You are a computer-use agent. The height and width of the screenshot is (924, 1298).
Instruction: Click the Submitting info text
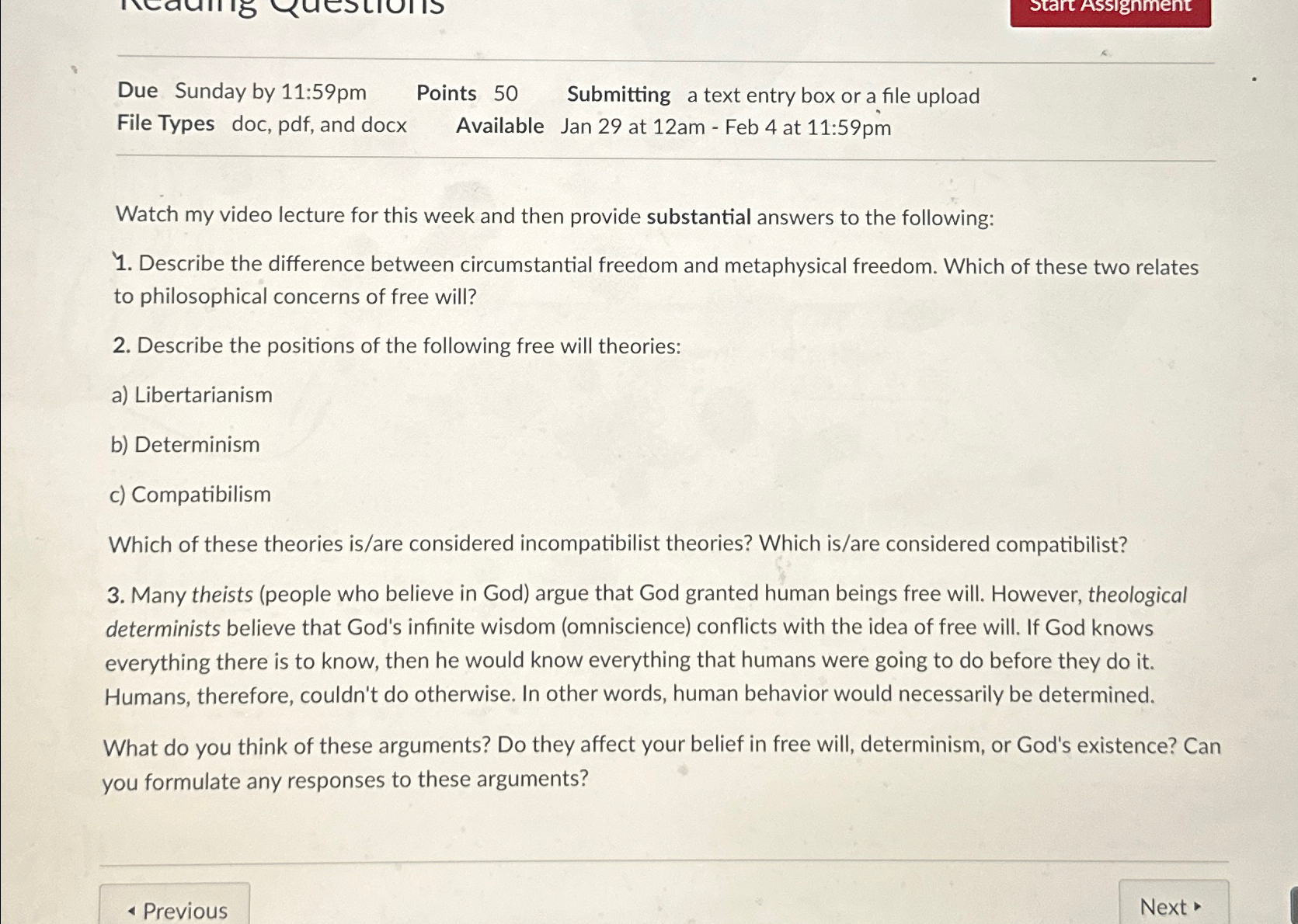[774, 95]
